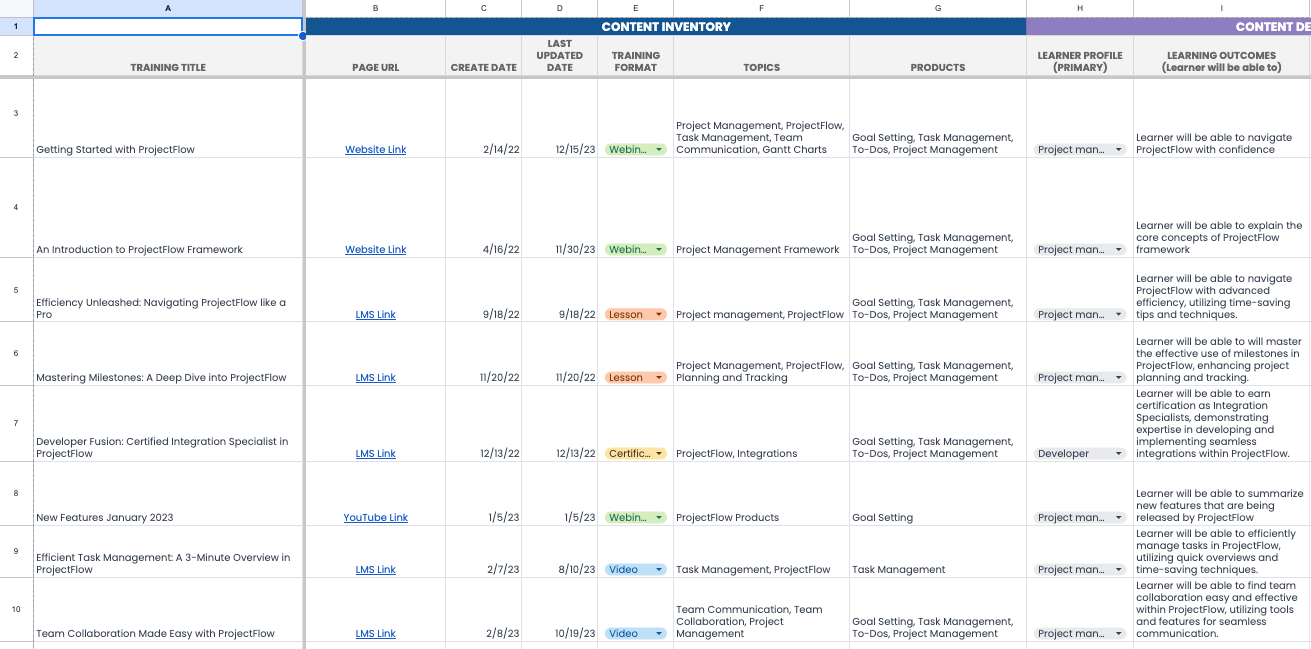Click the CONTENT INVENTORY merged header cell
1311x649 pixels.
tap(666, 27)
